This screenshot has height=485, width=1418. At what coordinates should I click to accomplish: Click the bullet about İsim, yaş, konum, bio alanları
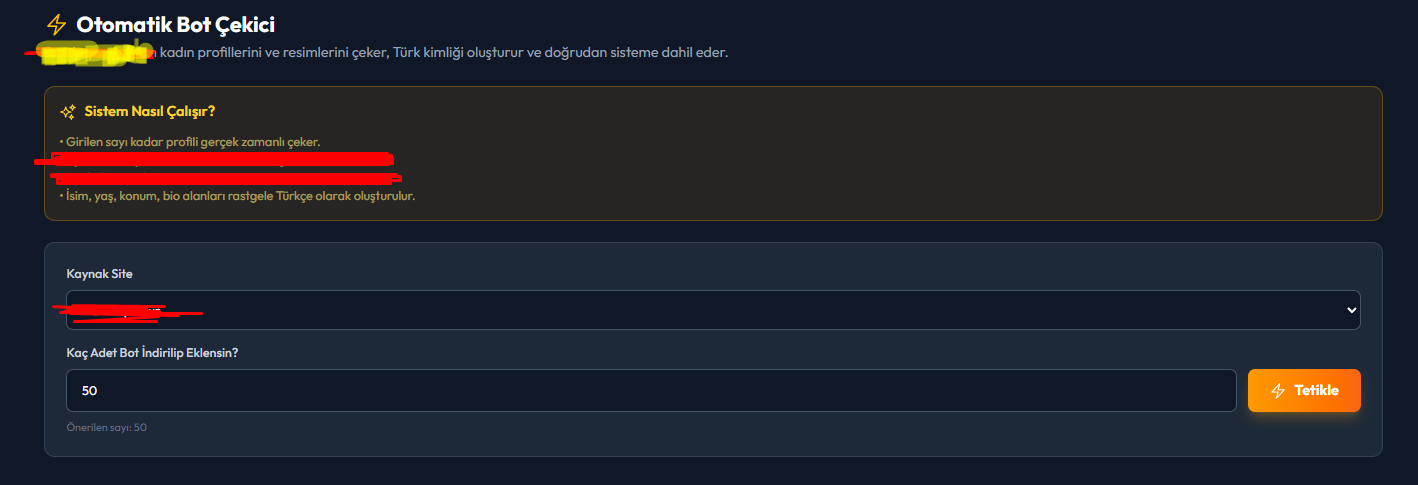point(237,196)
